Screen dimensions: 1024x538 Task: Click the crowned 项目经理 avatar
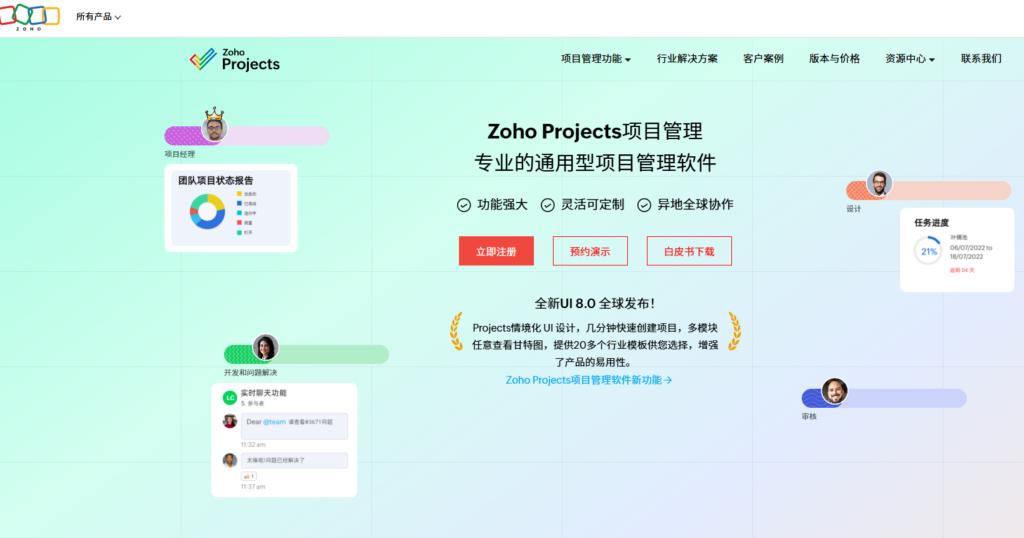click(x=214, y=125)
